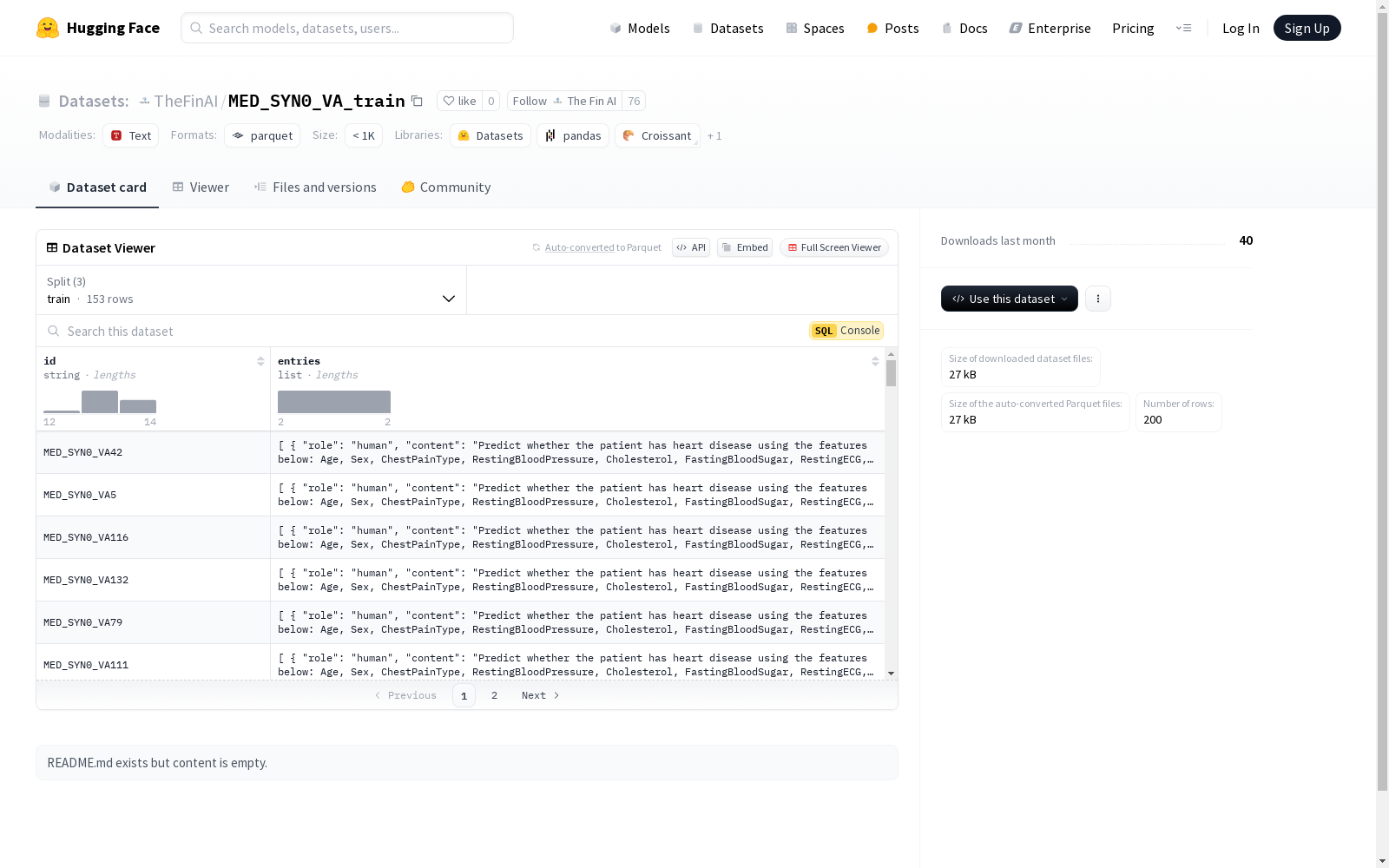Click the API button in Dataset Viewer
This screenshot has width=1389, height=868.
pos(691,247)
